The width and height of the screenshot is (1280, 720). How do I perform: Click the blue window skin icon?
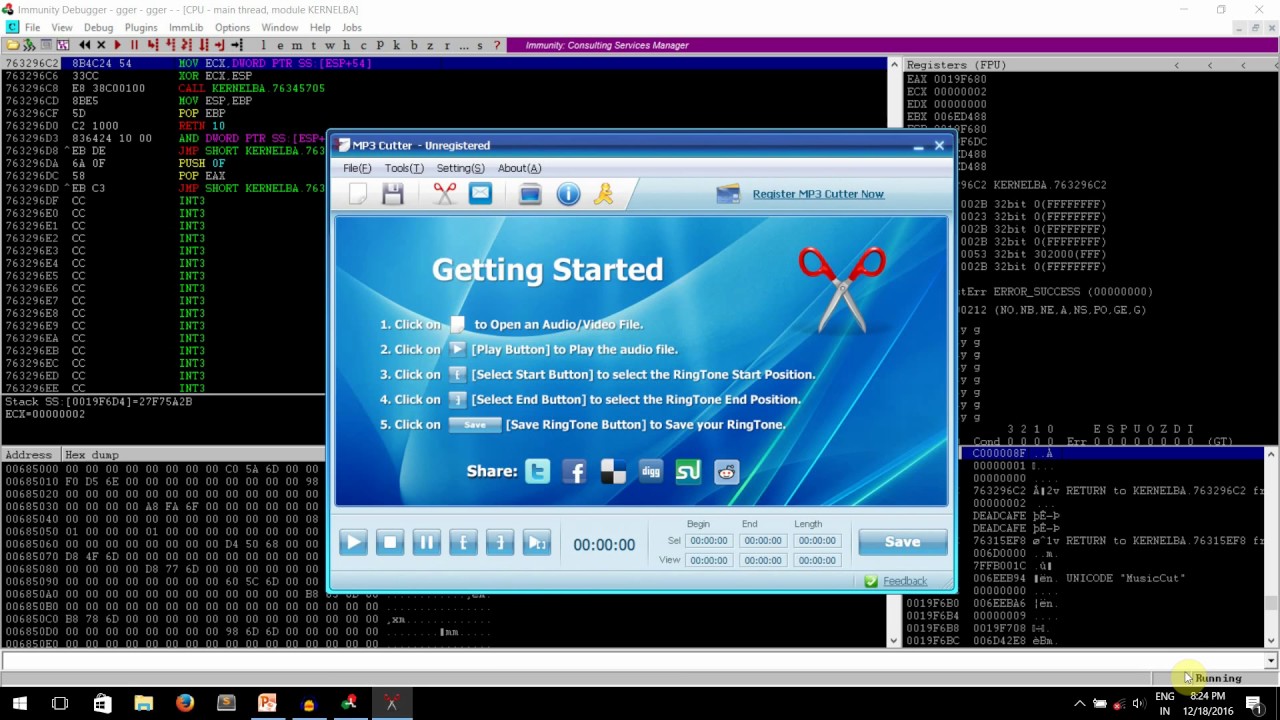(530, 194)
